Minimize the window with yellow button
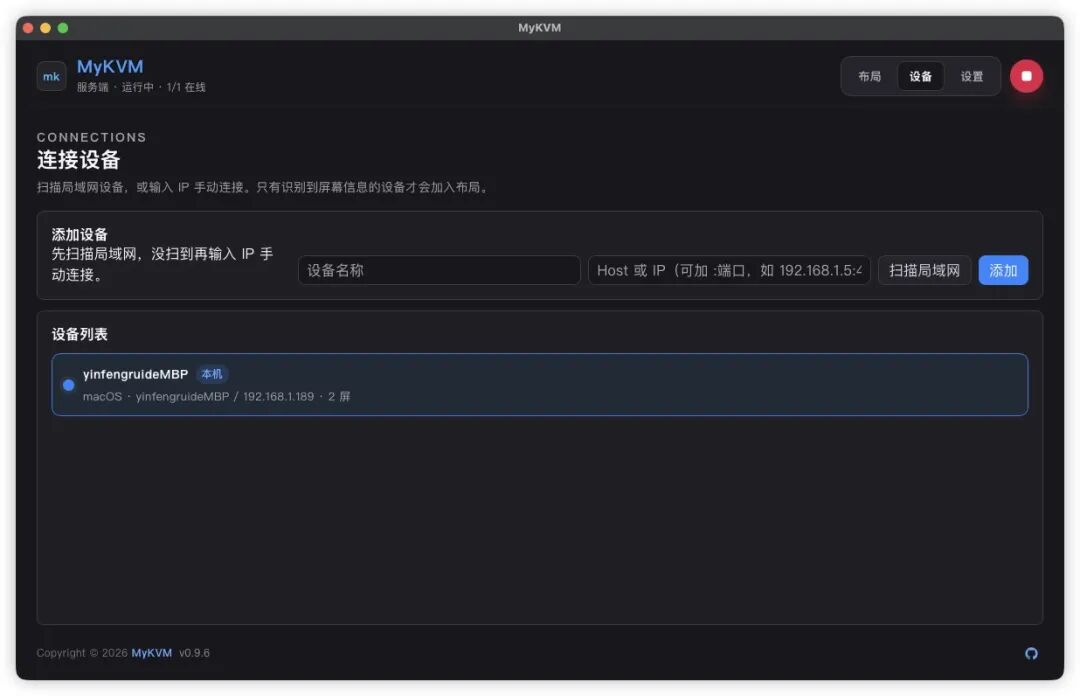Image resolution: width=1080 pixels, height=696 pixels. pyautogui.click(x=45, y=28)
